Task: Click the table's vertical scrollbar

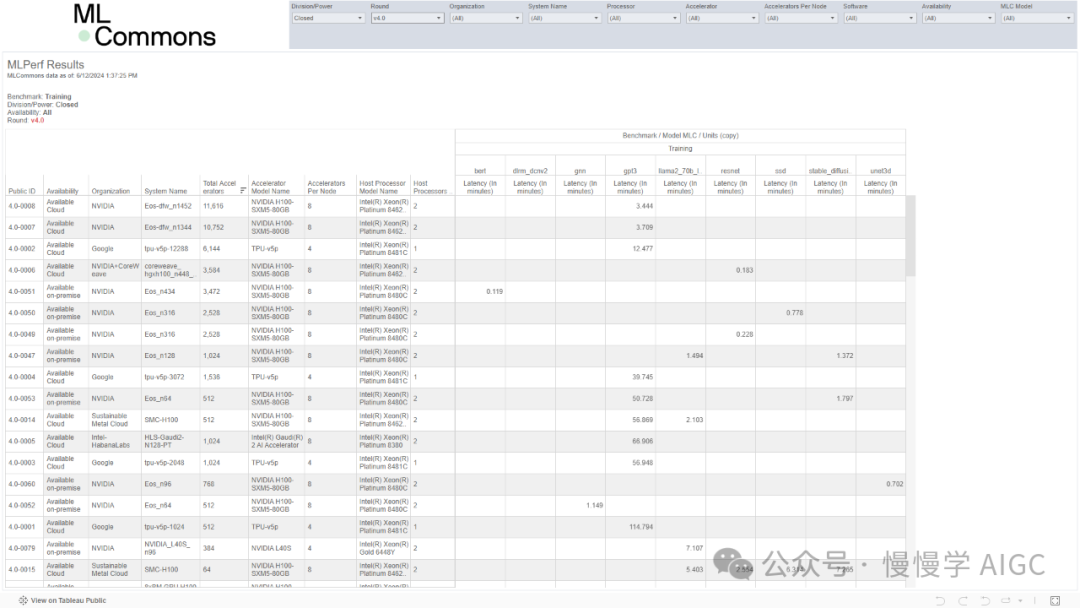Action: [x=911, y=235]
